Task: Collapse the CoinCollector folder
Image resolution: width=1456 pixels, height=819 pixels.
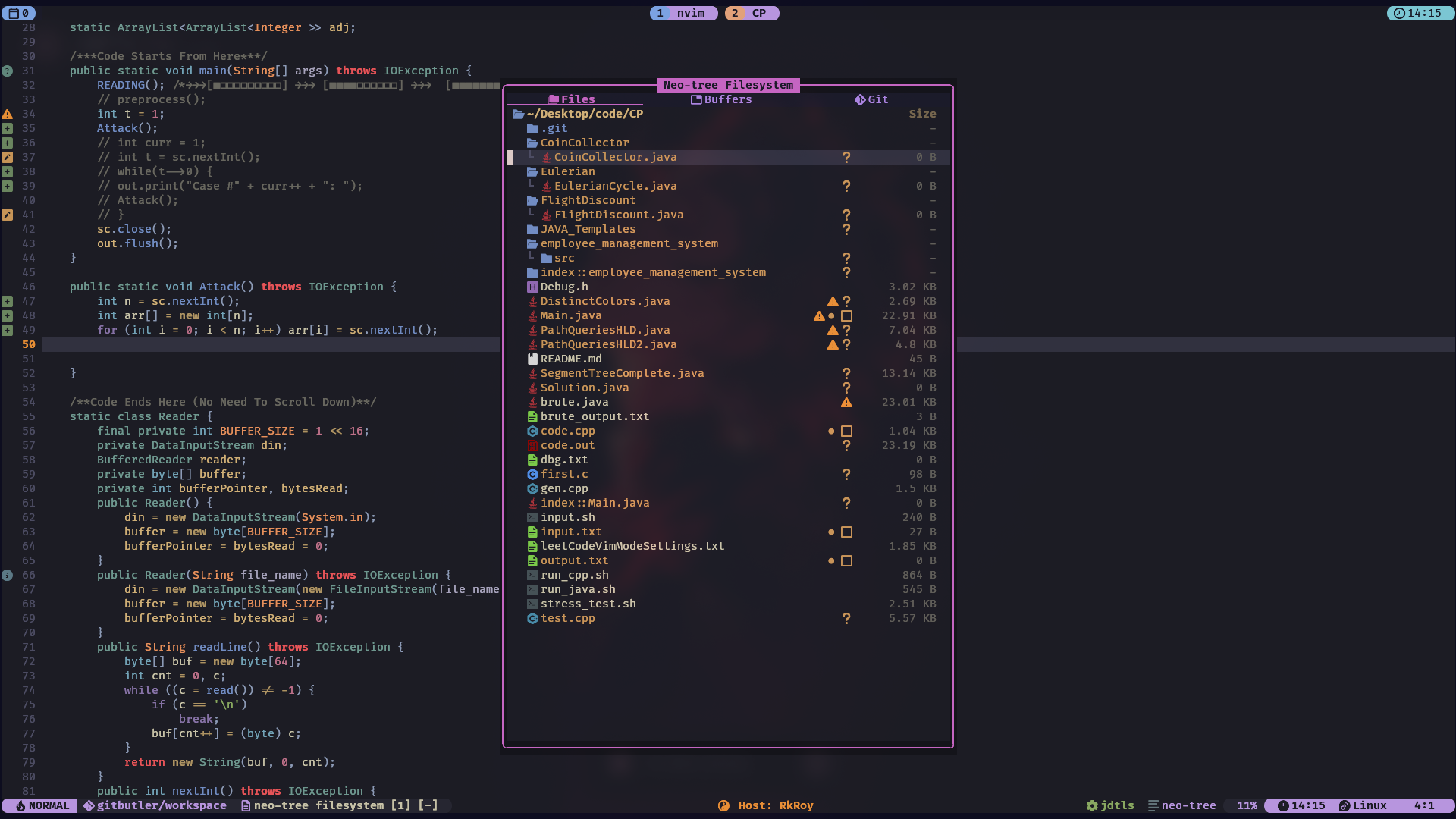Action: point(584,143)
